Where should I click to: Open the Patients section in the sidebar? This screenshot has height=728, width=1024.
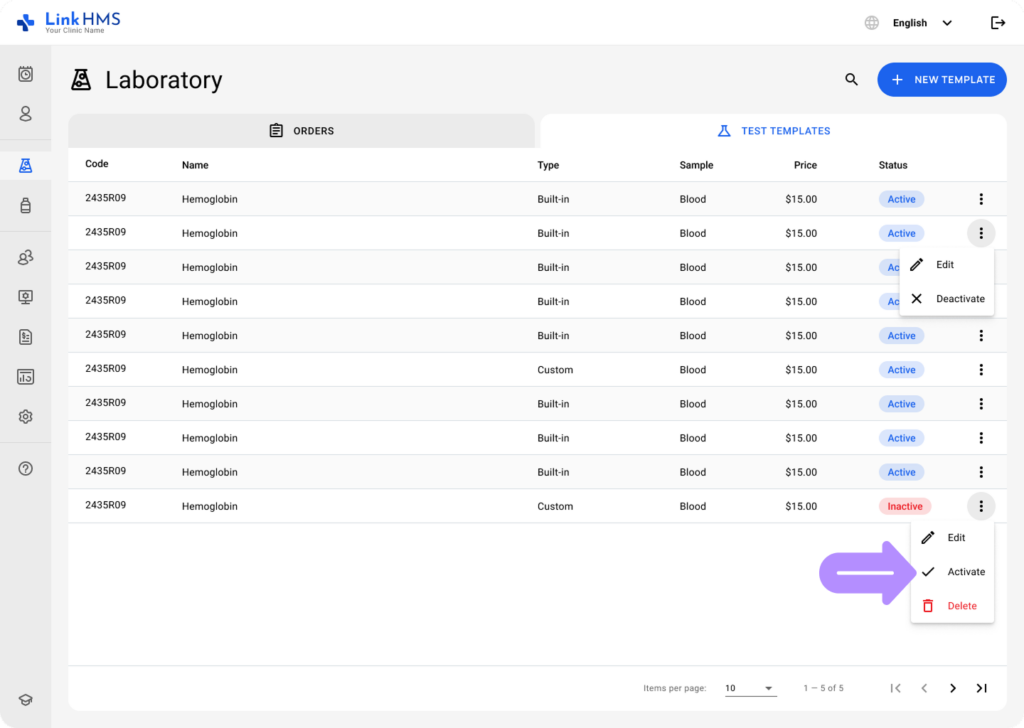(x=24, y=114)
